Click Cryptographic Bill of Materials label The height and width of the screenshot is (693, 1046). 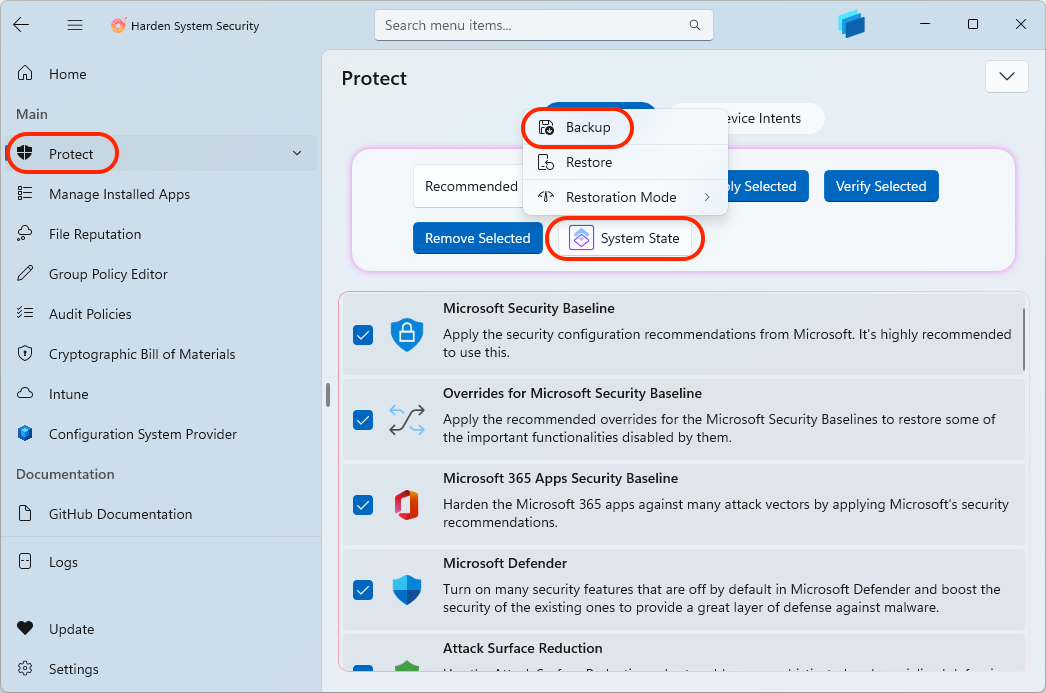pyautogui.click(x=142, y=354)
